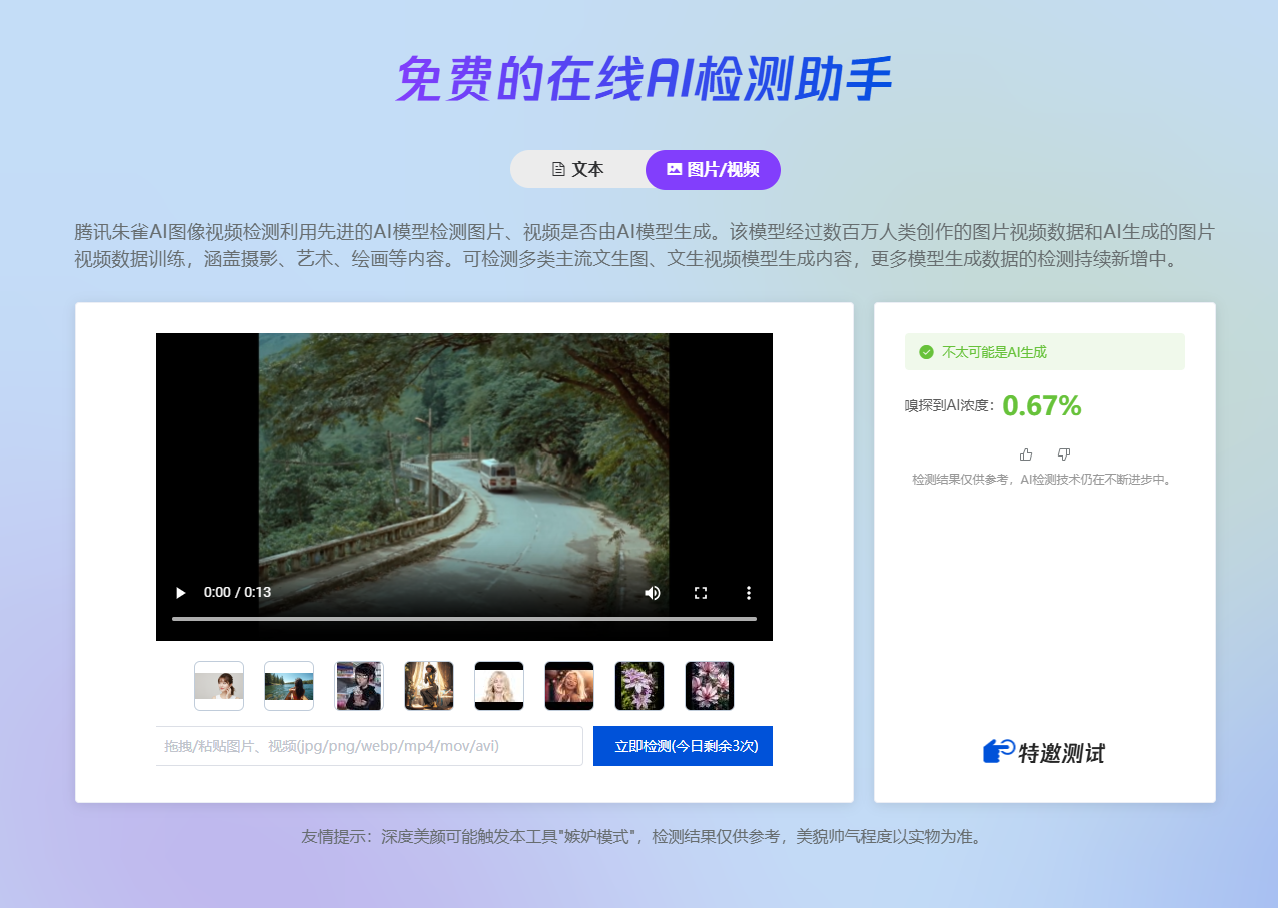
Task: Choose the laughing woman sample thumbnail
Action: [x=569, y=686]
